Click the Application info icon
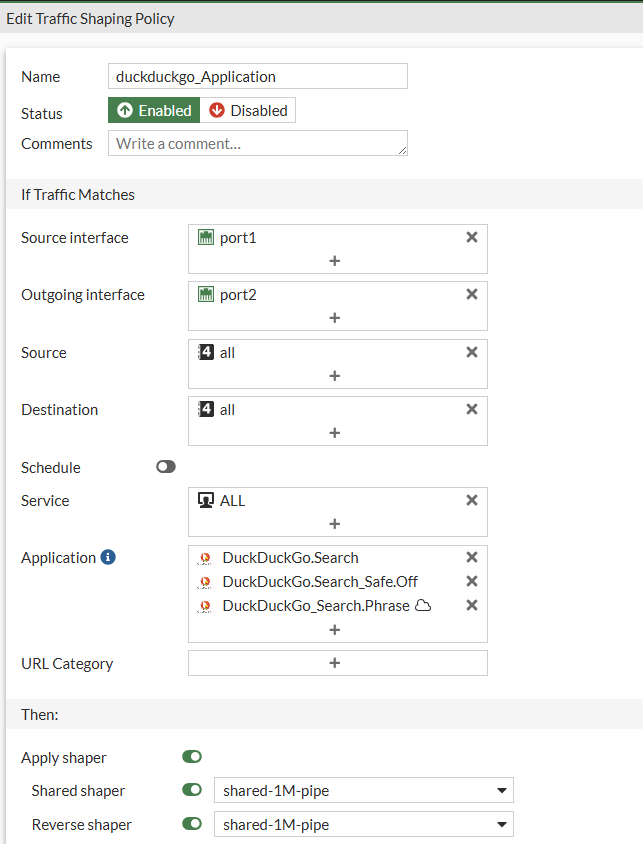Viewport: 643px width, 844px height. [108, 557]
